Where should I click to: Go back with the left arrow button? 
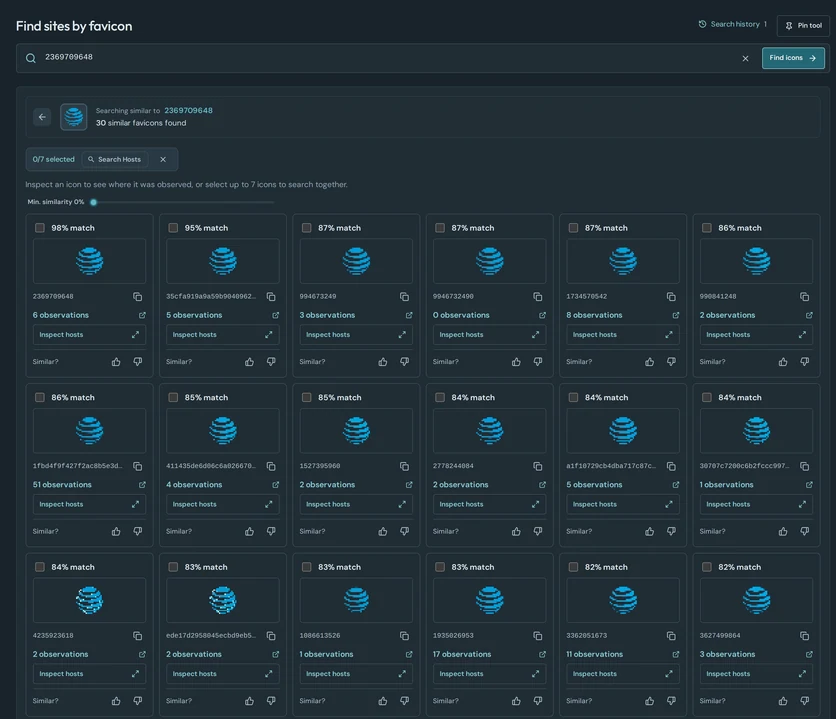pyautogui.click(x=42, y=117)
